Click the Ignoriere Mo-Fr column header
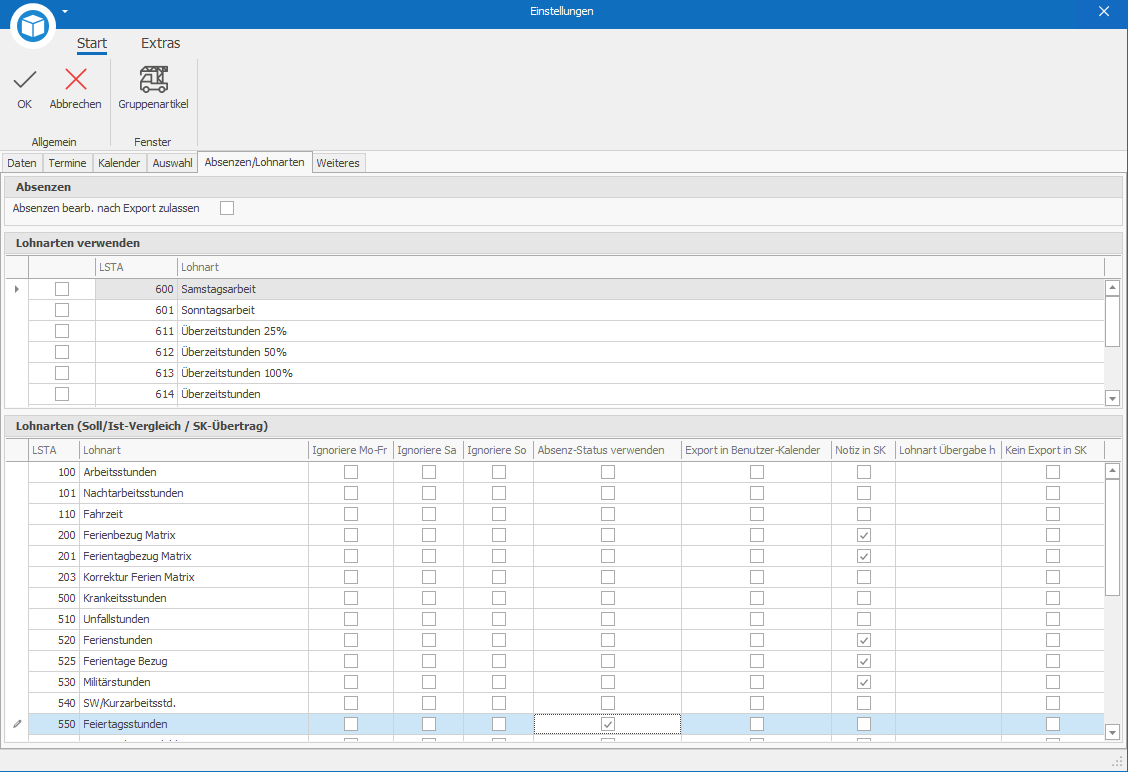 350,450
